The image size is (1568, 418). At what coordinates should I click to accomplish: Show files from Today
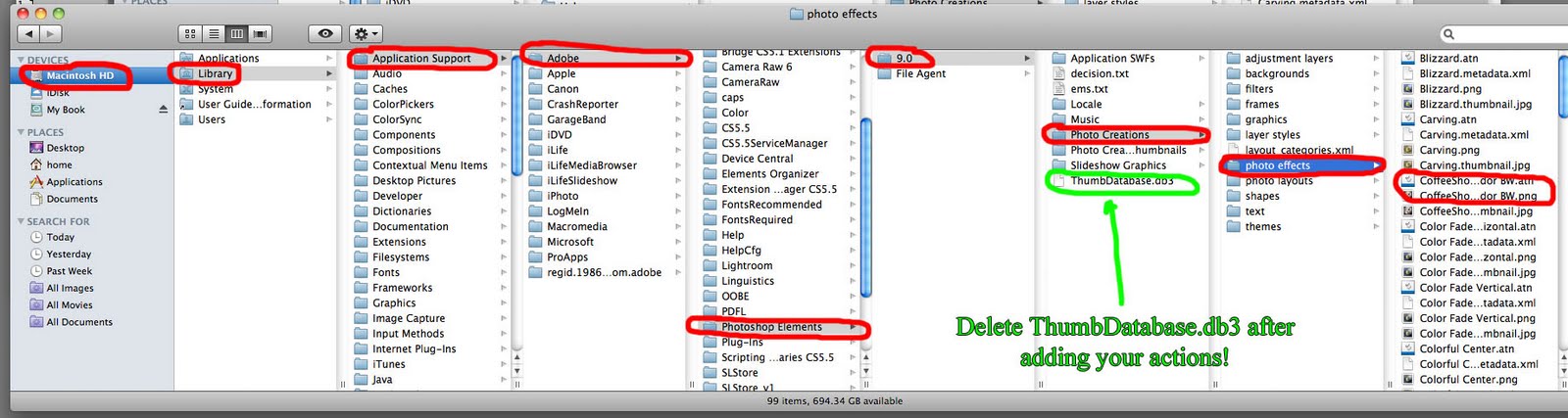click(60, 237)
